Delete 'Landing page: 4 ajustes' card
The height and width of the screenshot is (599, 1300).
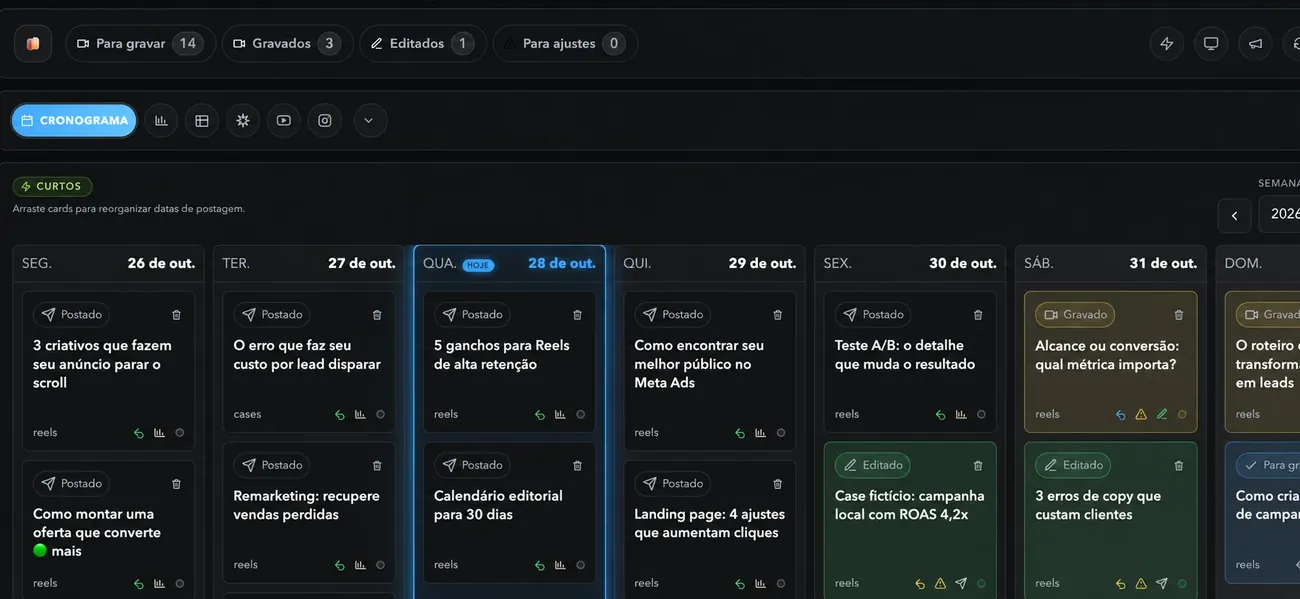coord(778,484)
